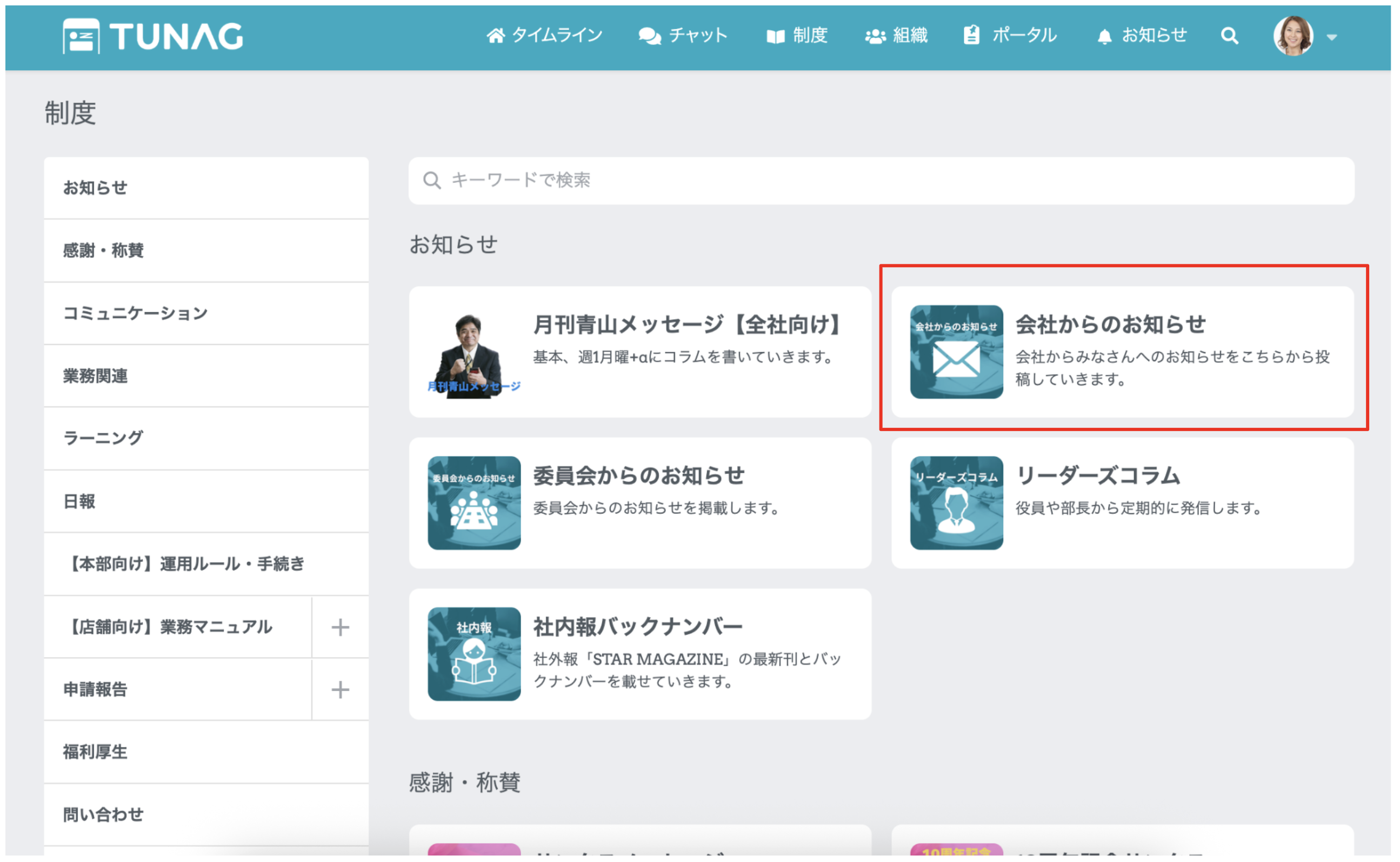The width and height of the screenshot is (1400, 862).
Task: Expand 申請報告 with plus button
Action: click(340, 690)
